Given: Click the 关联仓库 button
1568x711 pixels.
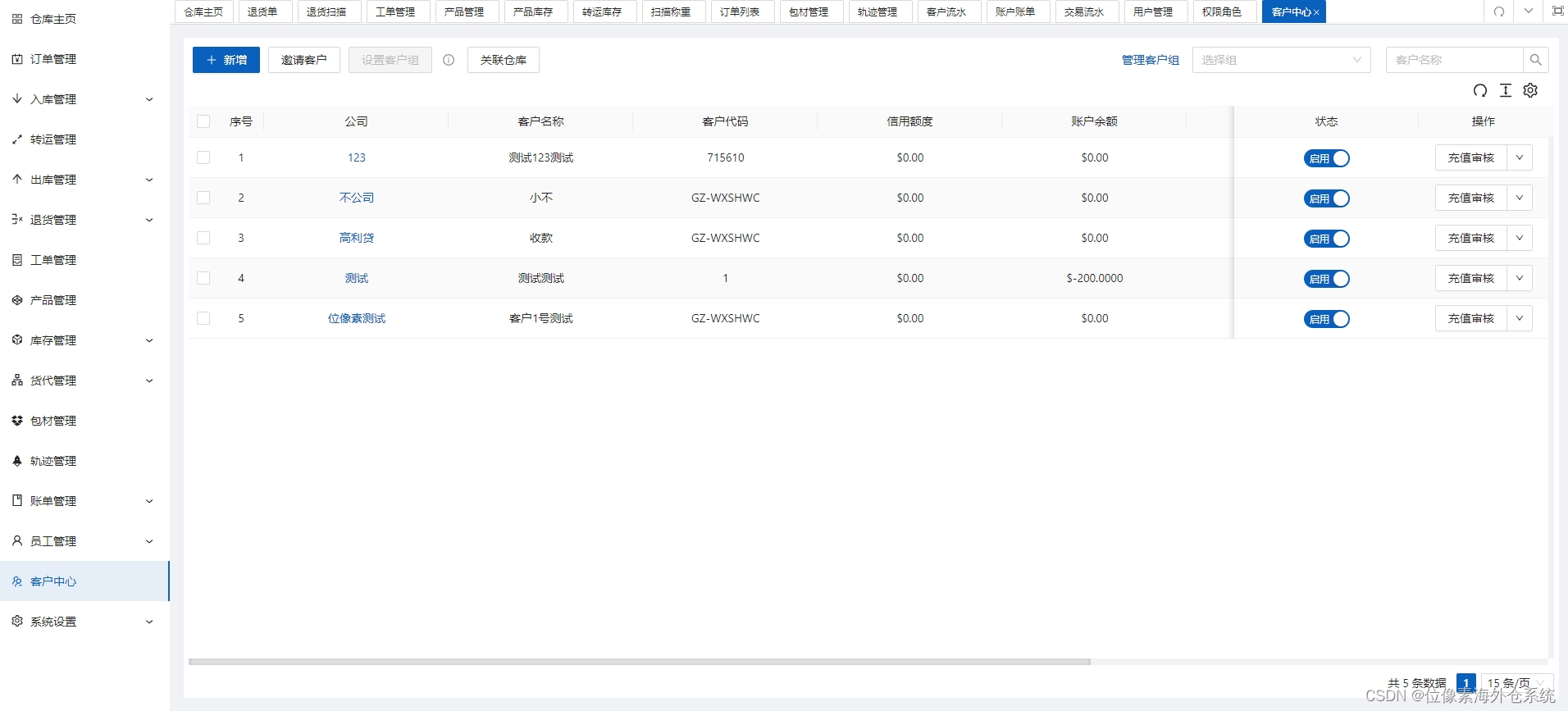Looking at the screenshot, I should coord(504,60).
